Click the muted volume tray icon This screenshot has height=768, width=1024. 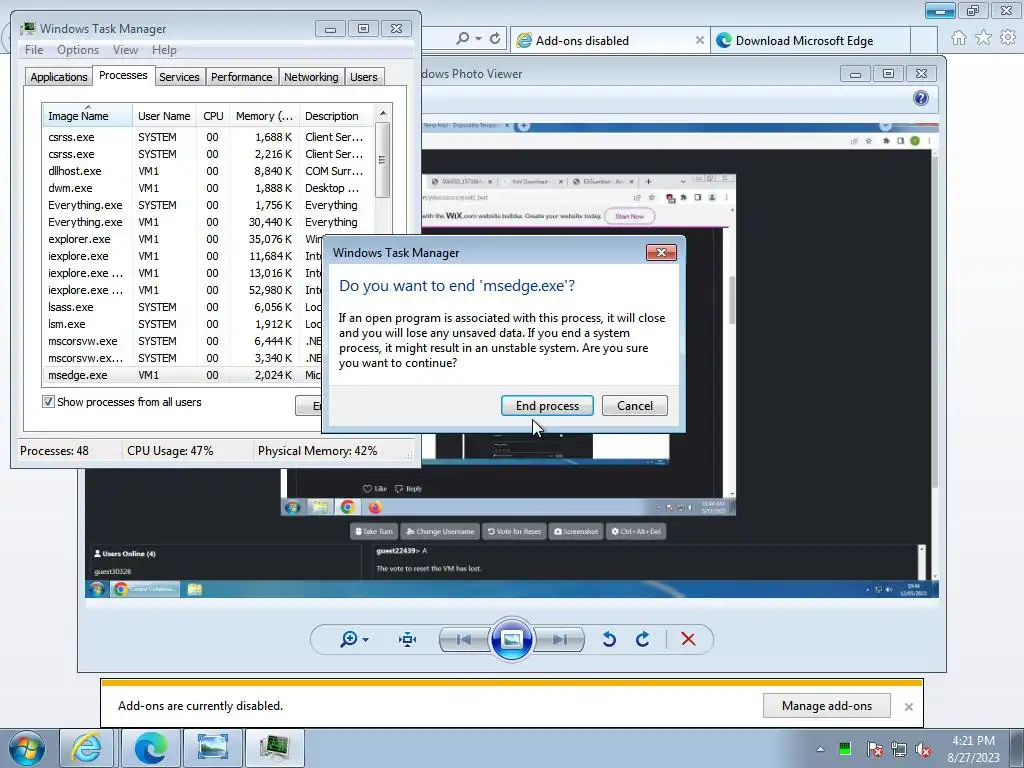pos(923,749)
